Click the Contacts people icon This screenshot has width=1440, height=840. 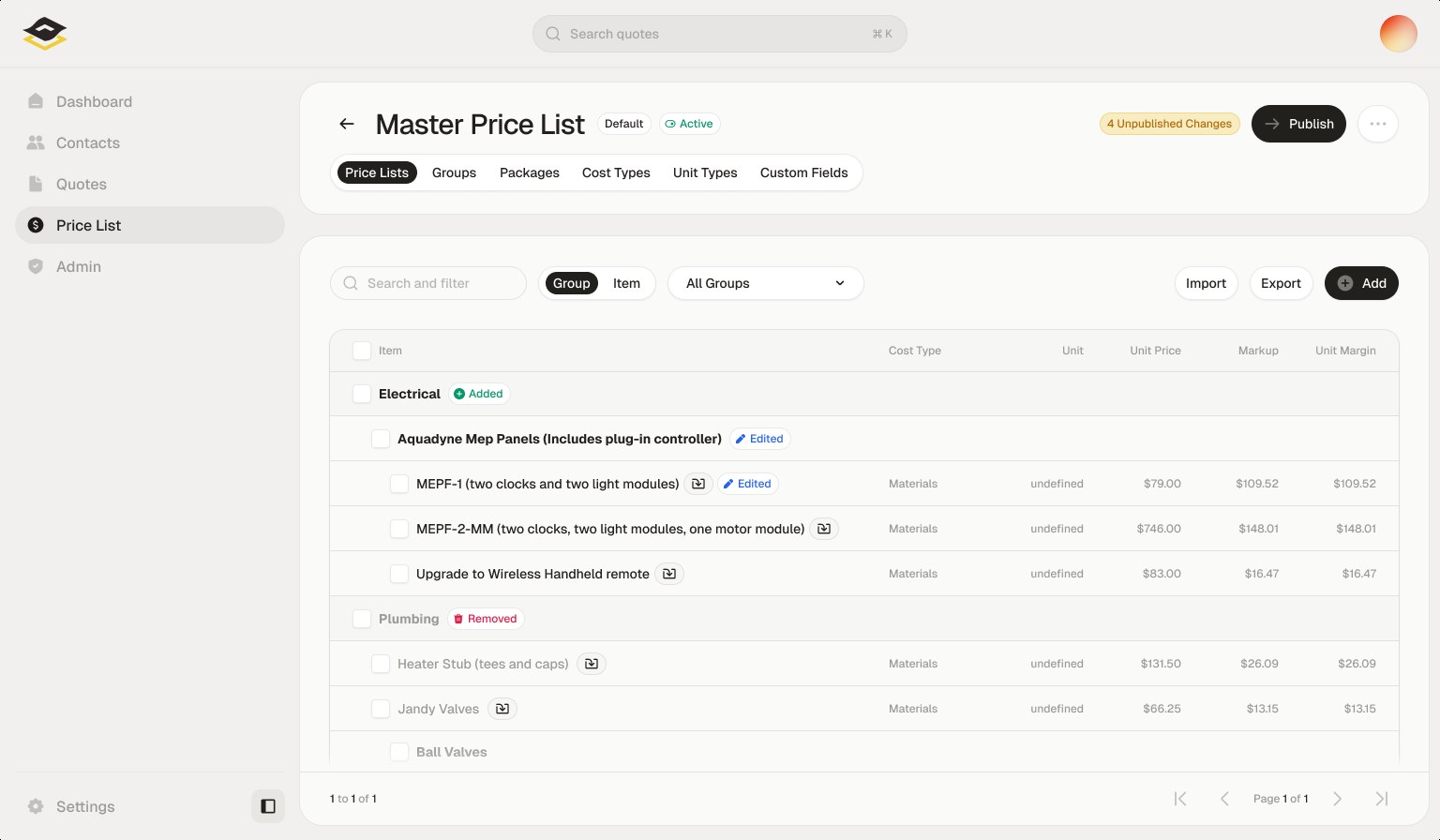pyautogui.click(x=36, y=142)
